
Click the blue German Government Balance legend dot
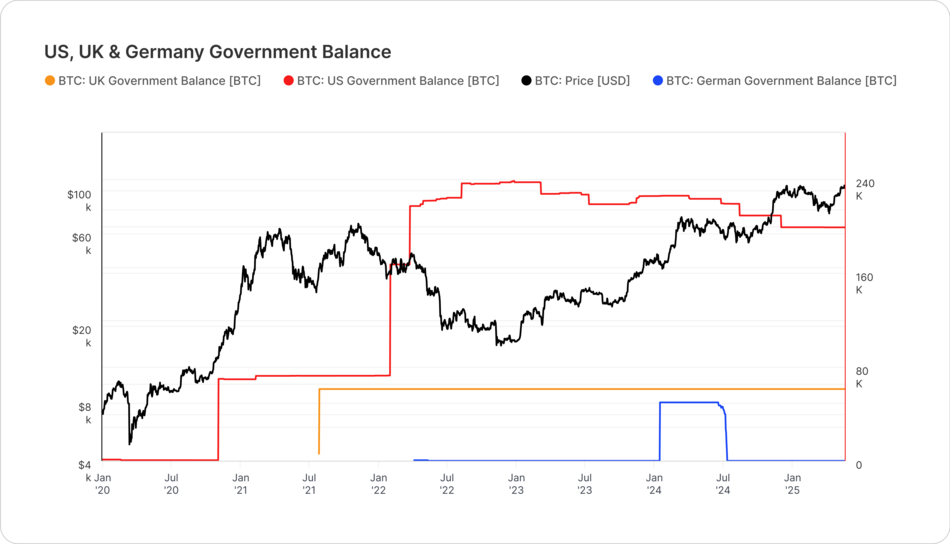coord(657,81)
